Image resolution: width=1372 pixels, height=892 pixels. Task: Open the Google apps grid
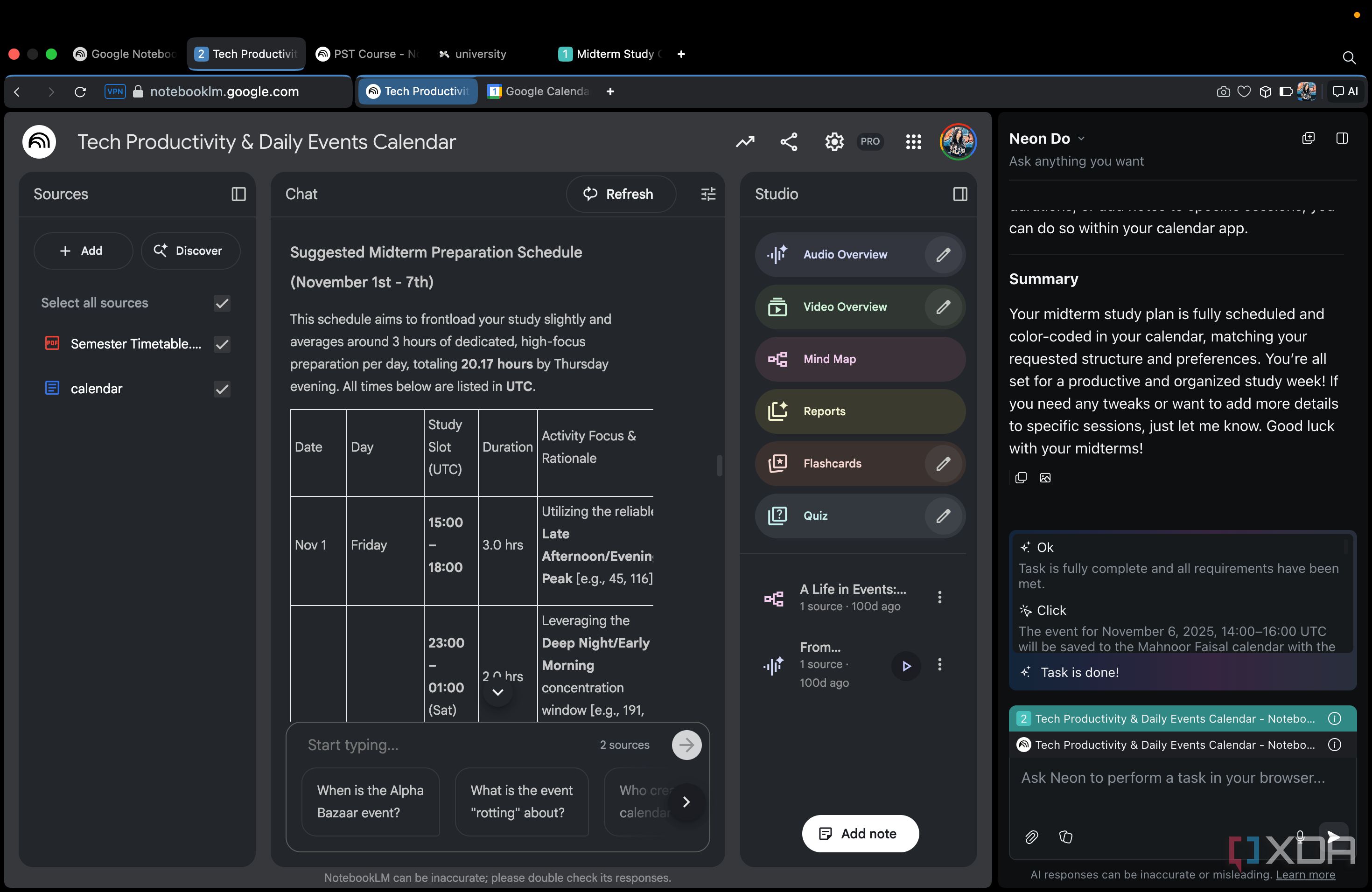click(x=913, y=142)
